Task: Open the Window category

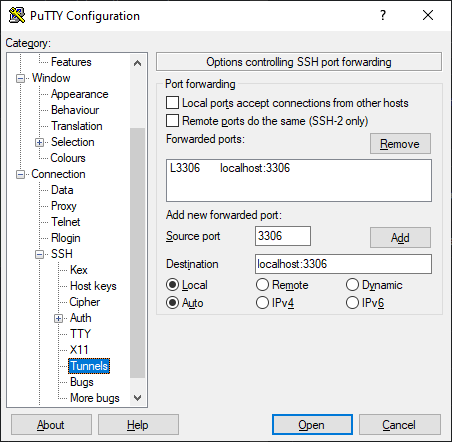Action: (x=51, y=78)
